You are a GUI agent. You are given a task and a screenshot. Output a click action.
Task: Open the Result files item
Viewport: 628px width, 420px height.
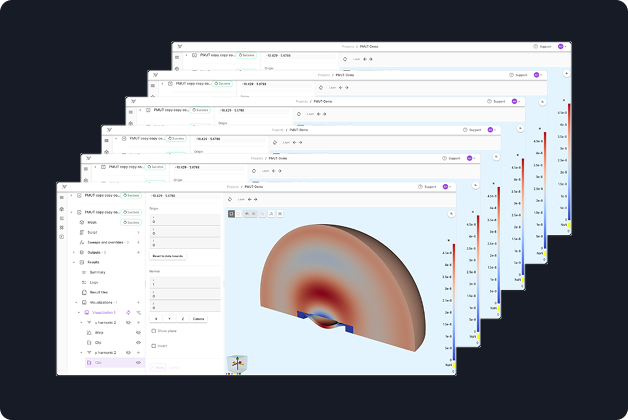(99, 292)
